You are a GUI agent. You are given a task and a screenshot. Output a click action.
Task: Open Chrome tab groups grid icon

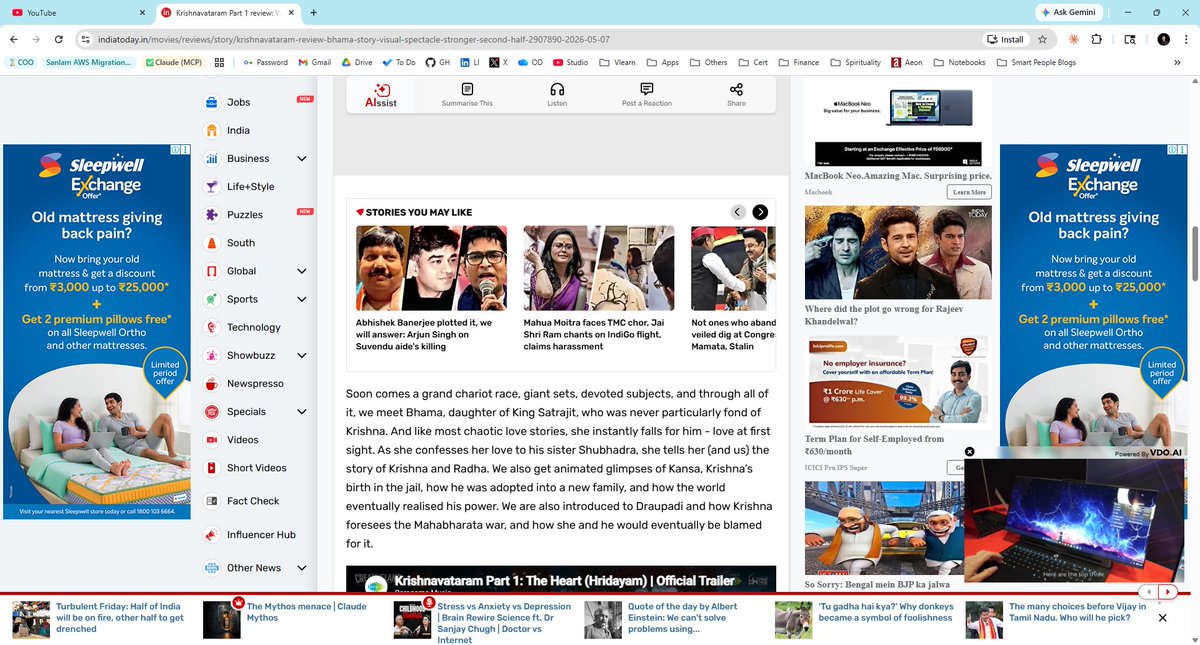pyautogui.click(x=220, y=62)
